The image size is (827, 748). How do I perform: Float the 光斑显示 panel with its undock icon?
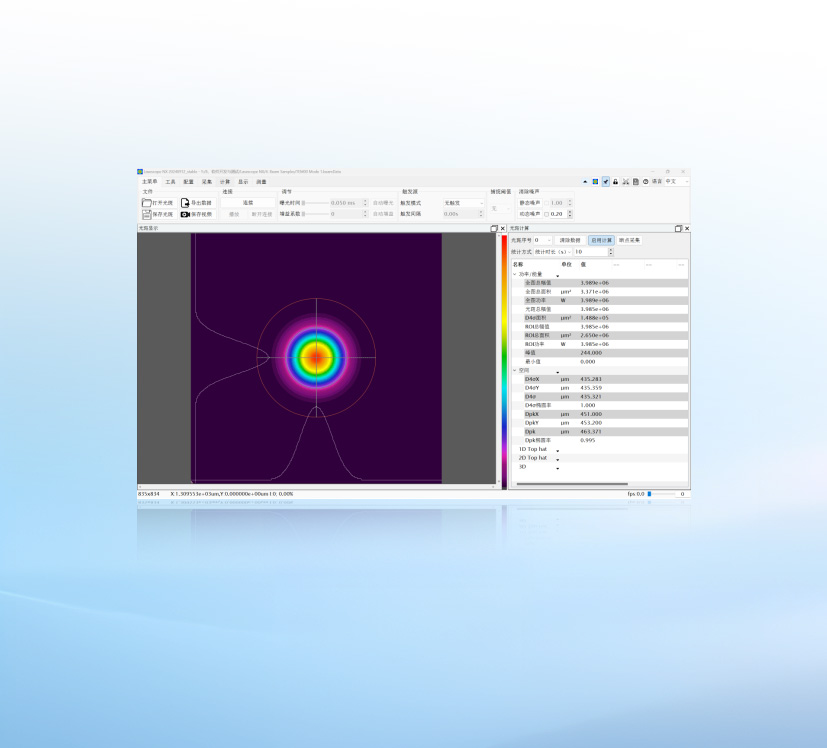pyautogui.click(x=494, y=228)
